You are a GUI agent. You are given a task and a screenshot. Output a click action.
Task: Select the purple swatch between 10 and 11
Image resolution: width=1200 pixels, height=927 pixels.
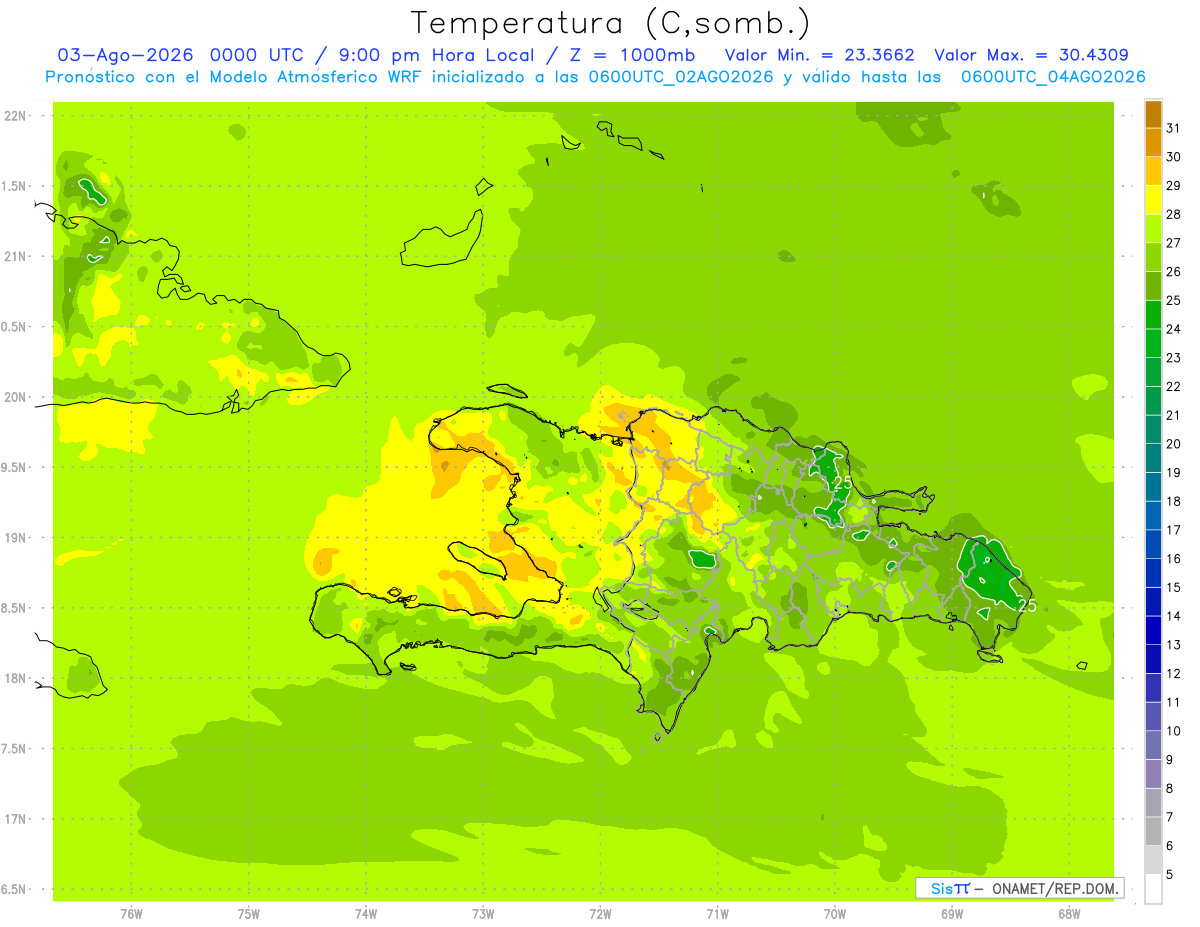(x=1153, y=716)
